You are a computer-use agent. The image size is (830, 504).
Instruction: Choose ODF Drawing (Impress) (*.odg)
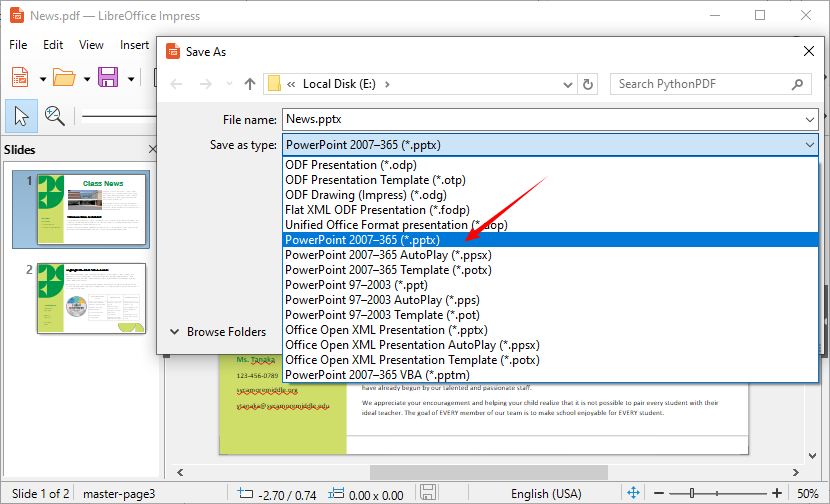551,195
